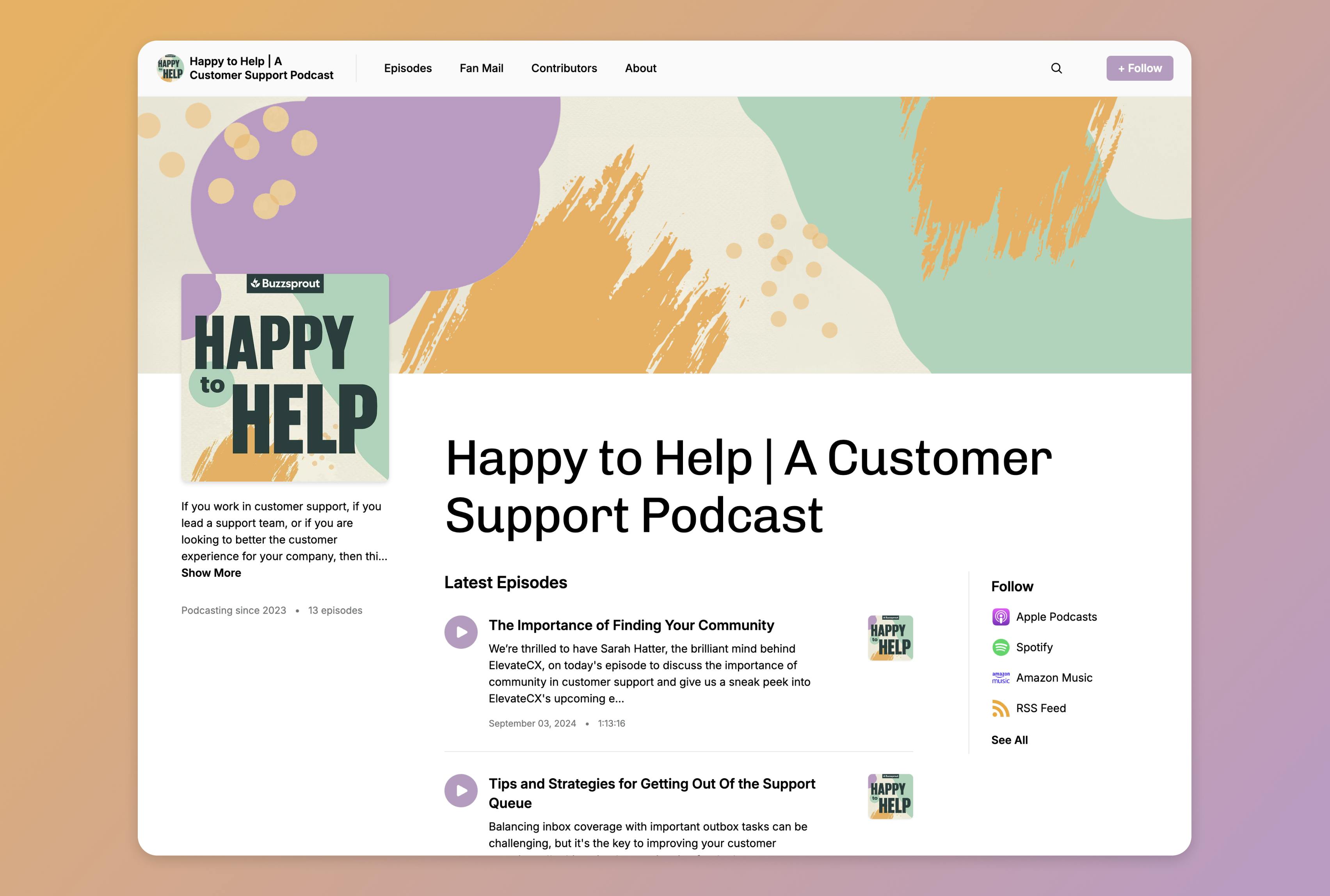The height and width of the screenshot is (896, 1330).
Task: Open the Episodes section
Action: coord(408,68)
